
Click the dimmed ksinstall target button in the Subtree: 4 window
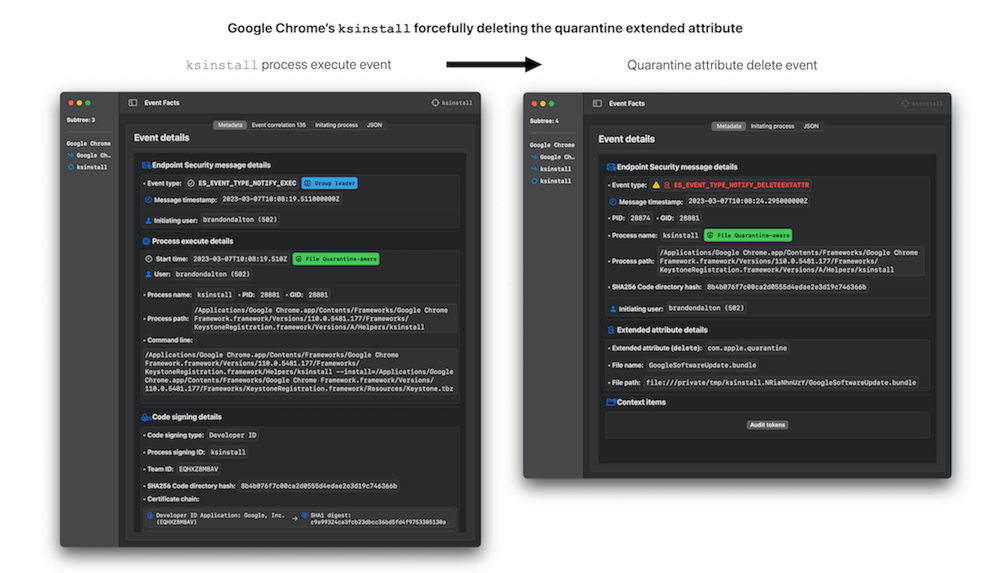point(921,103)
